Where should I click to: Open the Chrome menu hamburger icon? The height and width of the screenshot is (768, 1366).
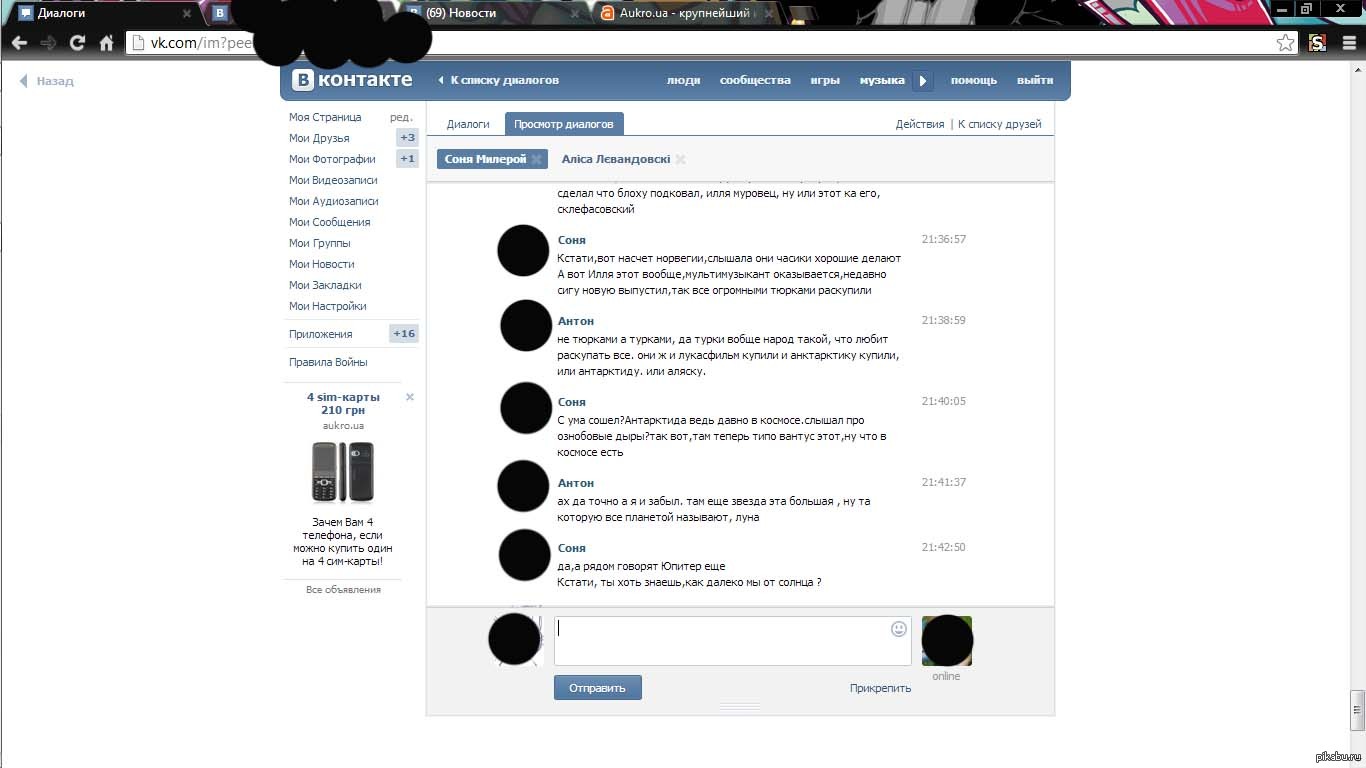[x=1349, y=43]
